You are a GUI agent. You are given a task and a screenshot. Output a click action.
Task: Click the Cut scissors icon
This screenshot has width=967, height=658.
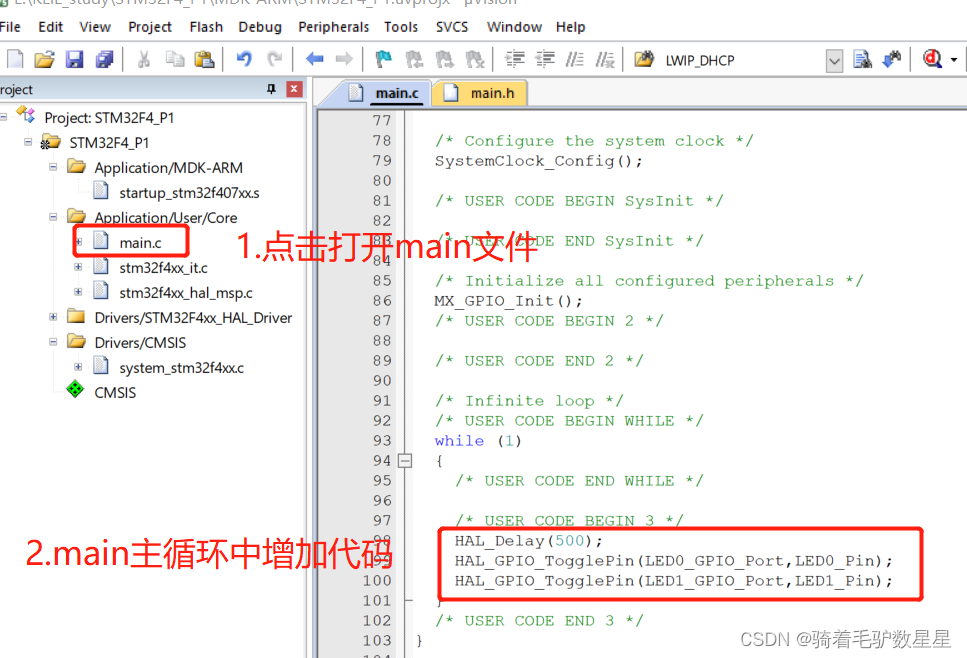(x=144, y=59)
